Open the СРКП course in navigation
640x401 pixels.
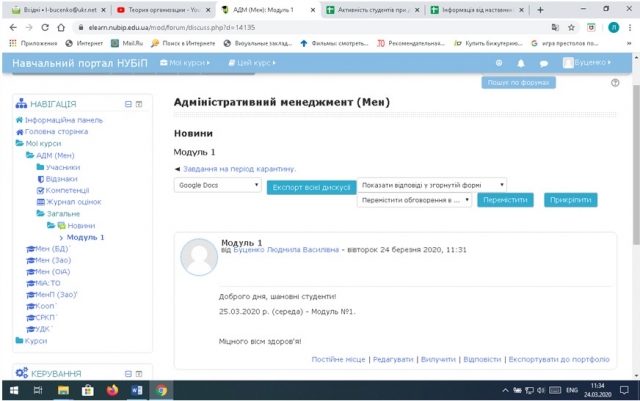(x=45, y=317)
